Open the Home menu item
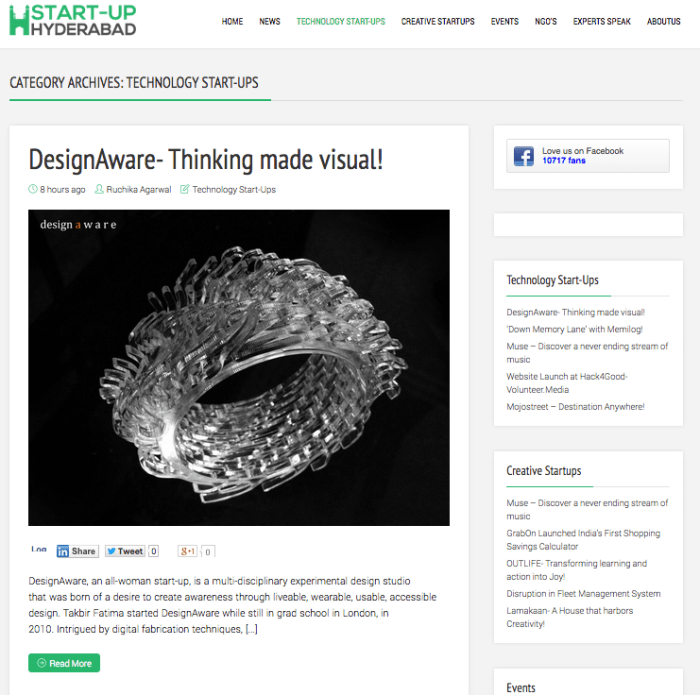 click(x=232, y=21)
